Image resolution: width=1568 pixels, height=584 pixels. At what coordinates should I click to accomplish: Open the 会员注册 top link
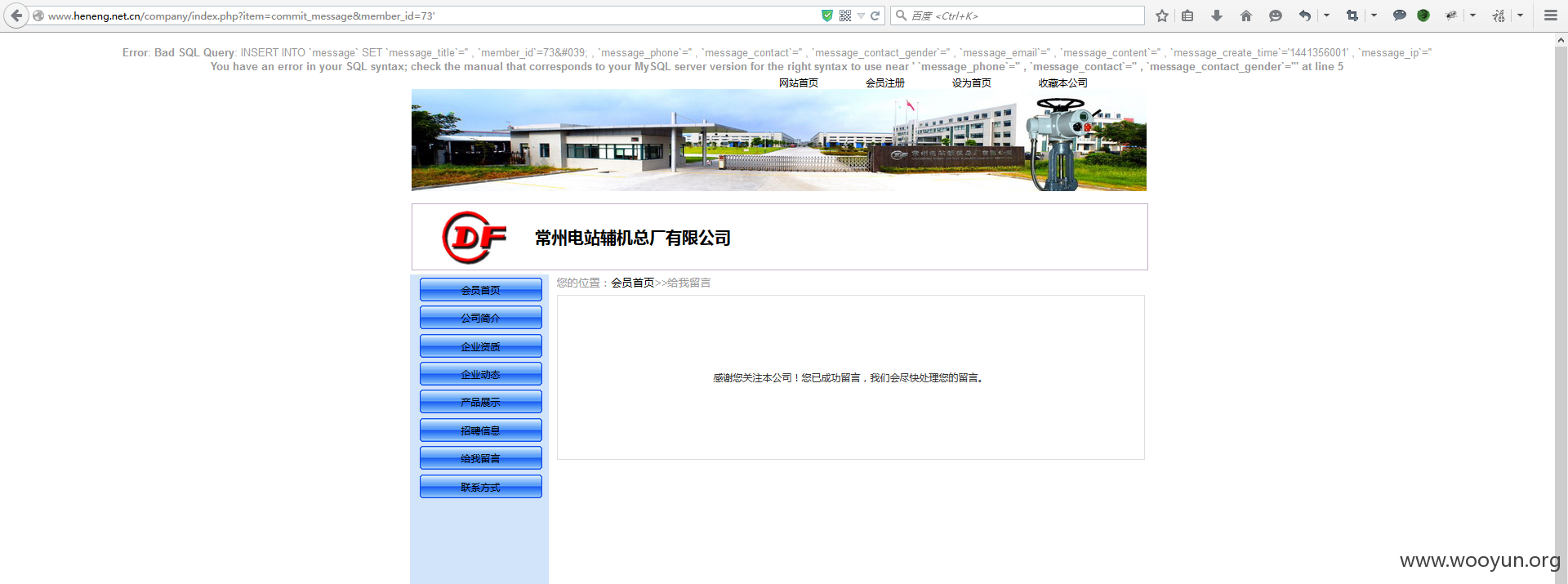(x=885, y=83)
